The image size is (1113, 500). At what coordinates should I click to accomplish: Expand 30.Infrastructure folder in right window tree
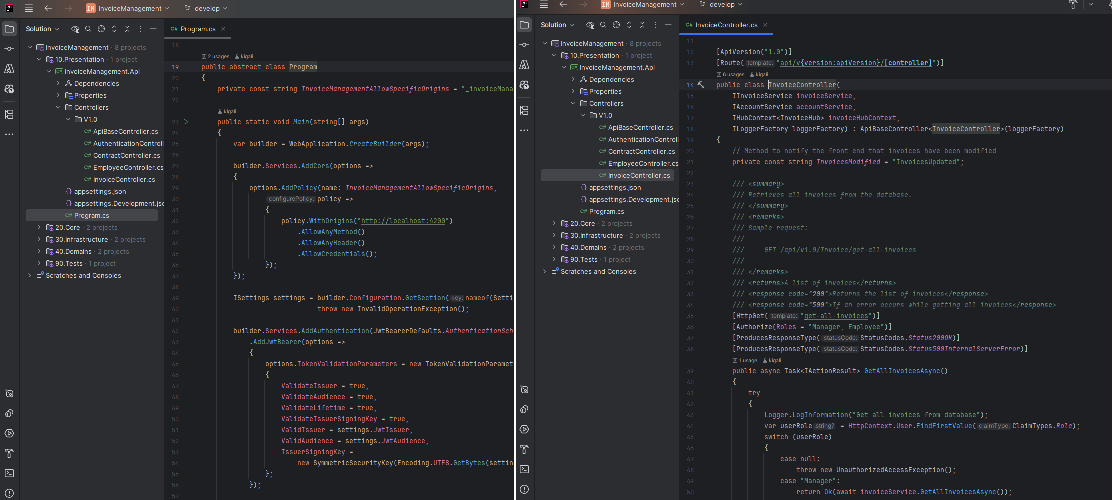point(554,236)
